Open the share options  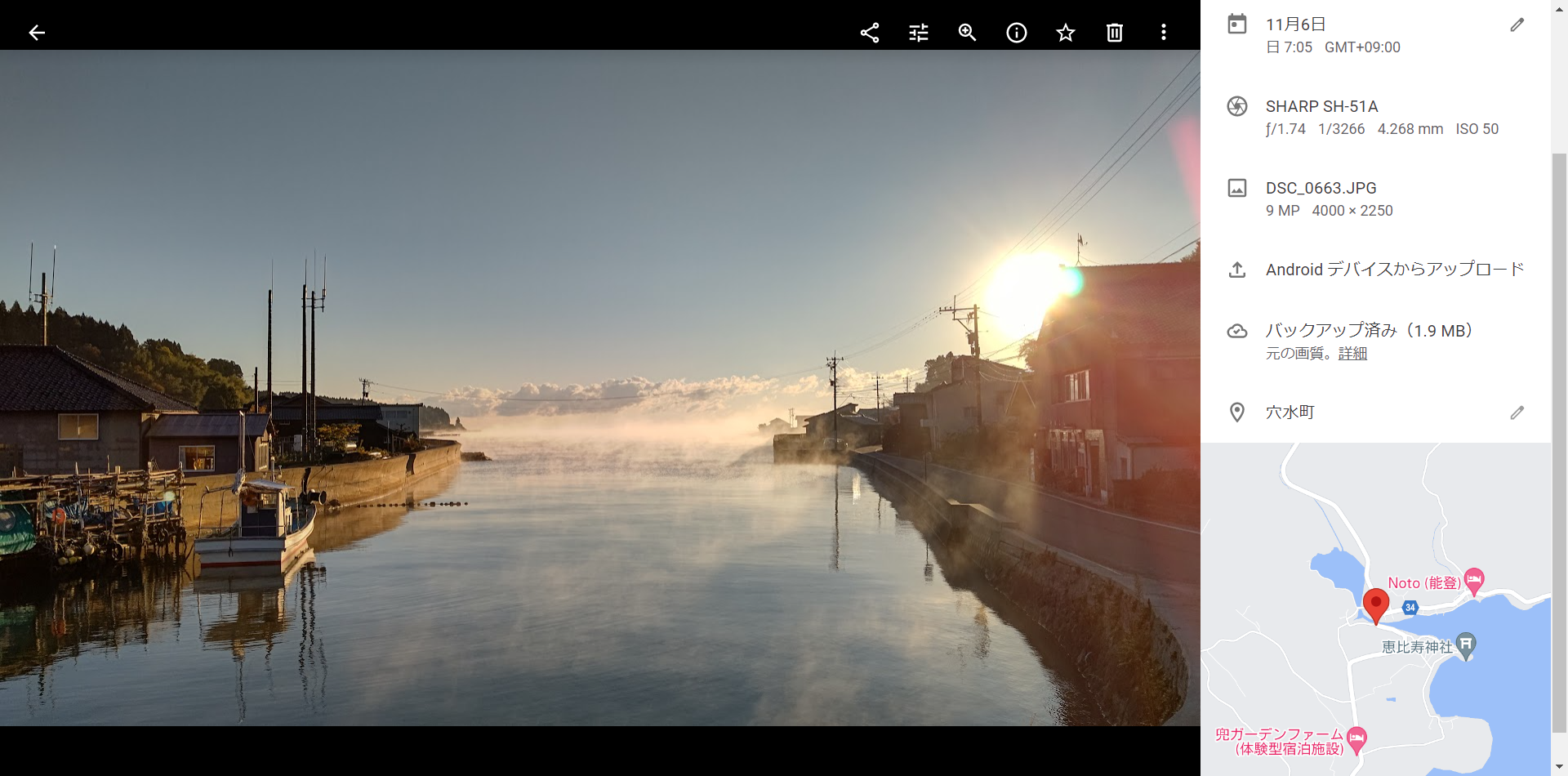click(870, 33)
